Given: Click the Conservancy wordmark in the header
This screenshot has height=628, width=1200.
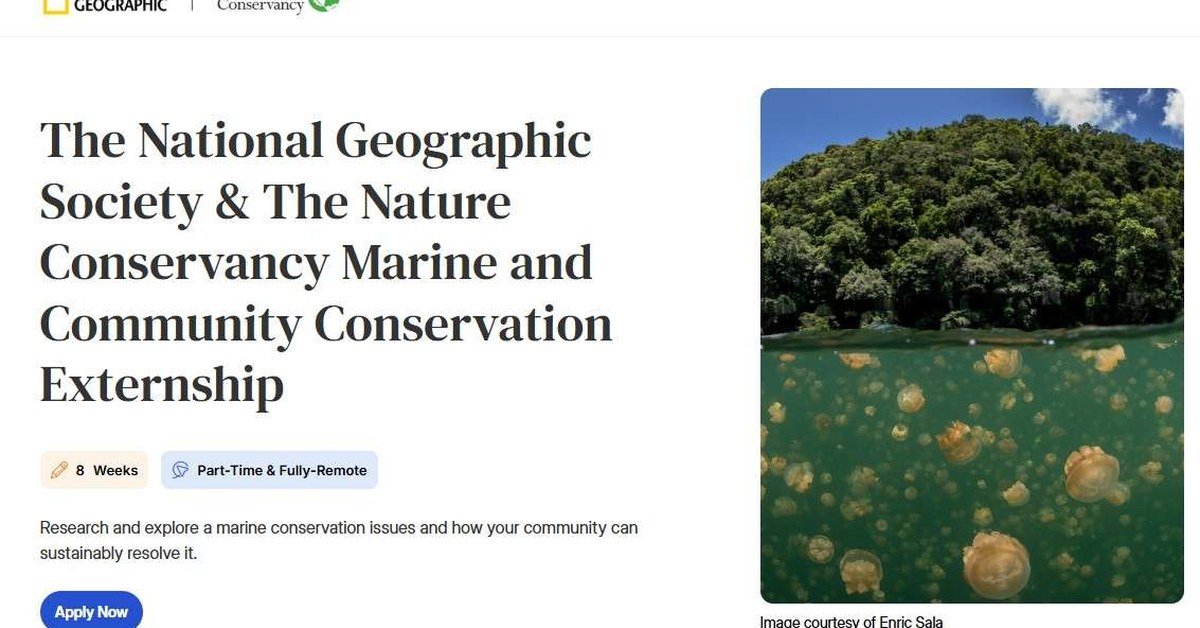Looking at the screenshot, I should 258,6.
